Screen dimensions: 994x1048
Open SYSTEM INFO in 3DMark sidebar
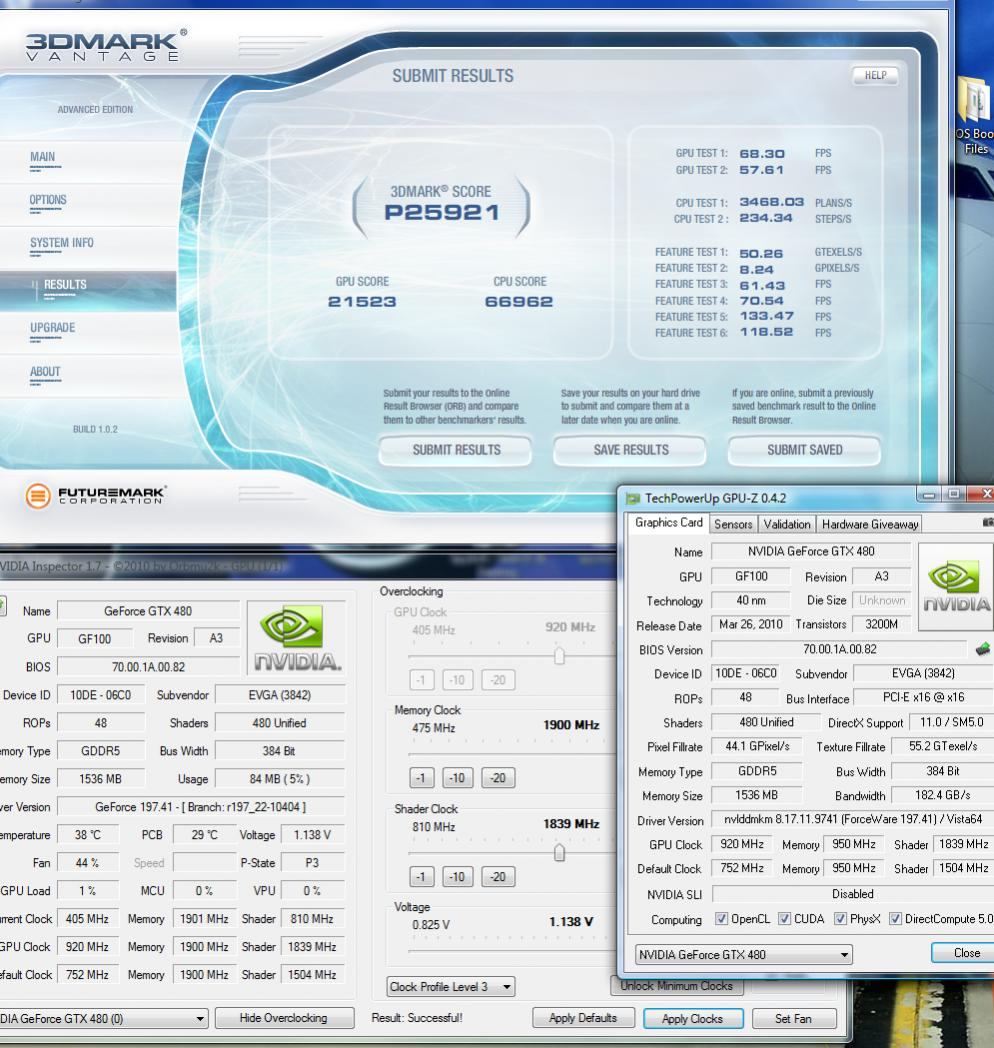tap(61, 243)
